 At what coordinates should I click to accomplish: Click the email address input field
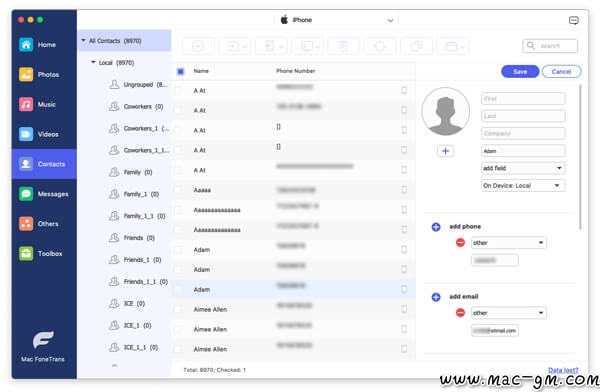(x=495, y=331)
